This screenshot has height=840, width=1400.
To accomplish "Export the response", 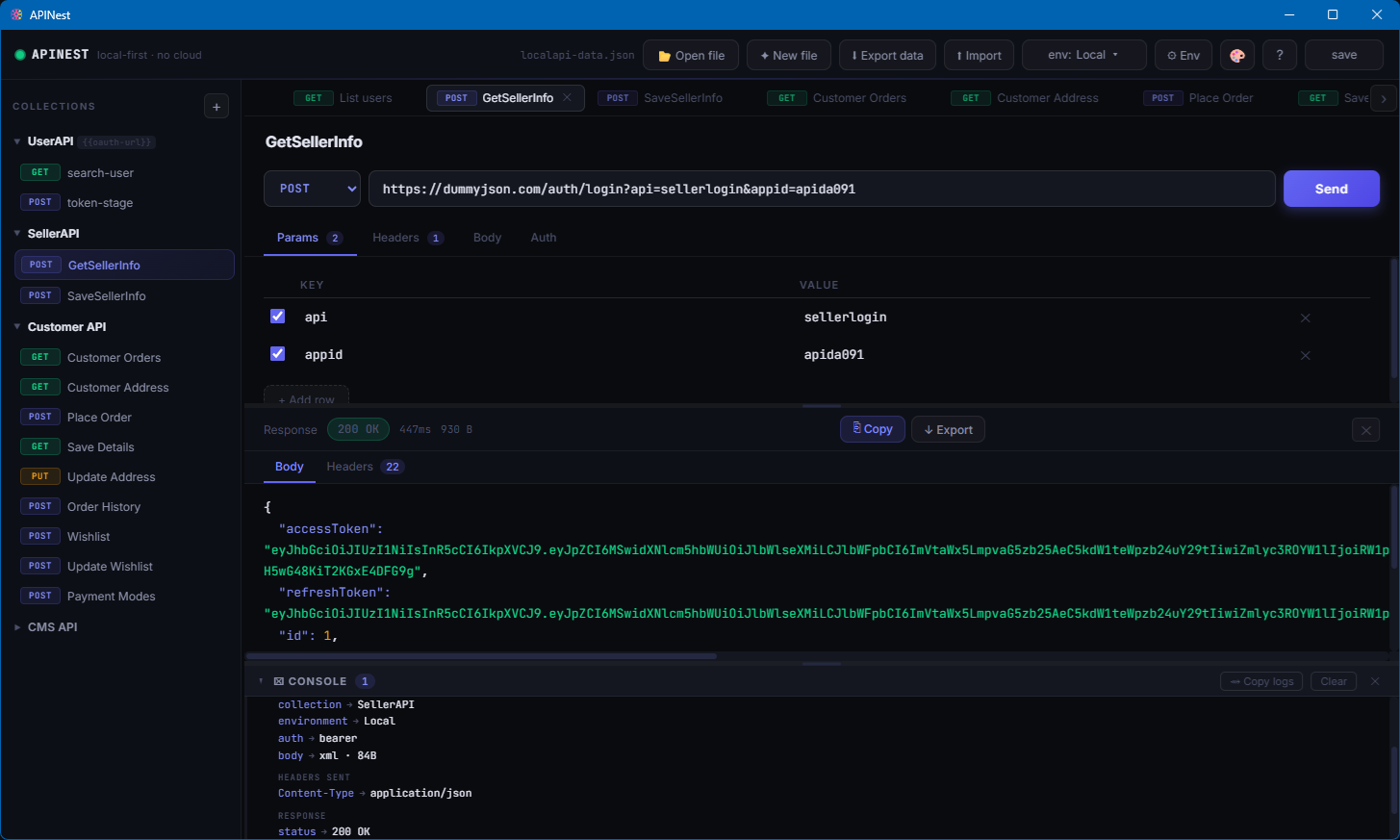I will click(x=948, y=429).
